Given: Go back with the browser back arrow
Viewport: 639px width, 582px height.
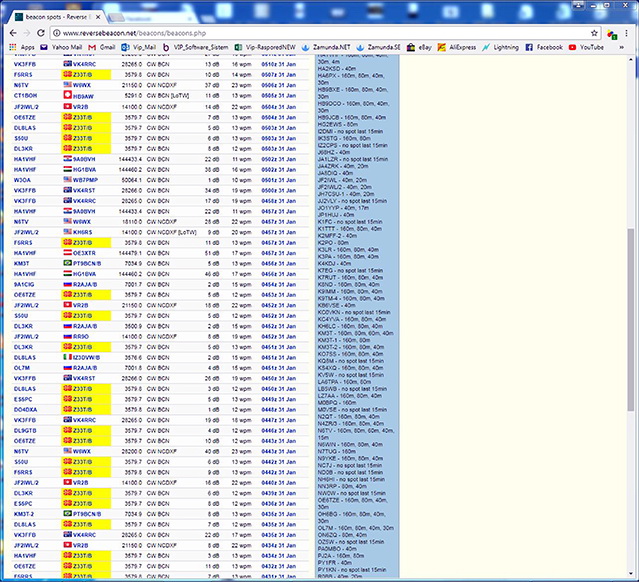Looking at the screenshot, I should click(x=13, y=33).
